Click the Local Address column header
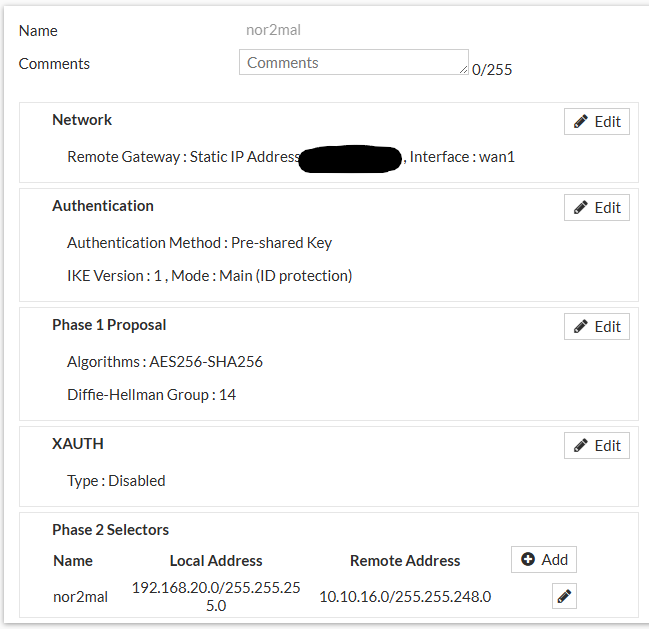 216,561
